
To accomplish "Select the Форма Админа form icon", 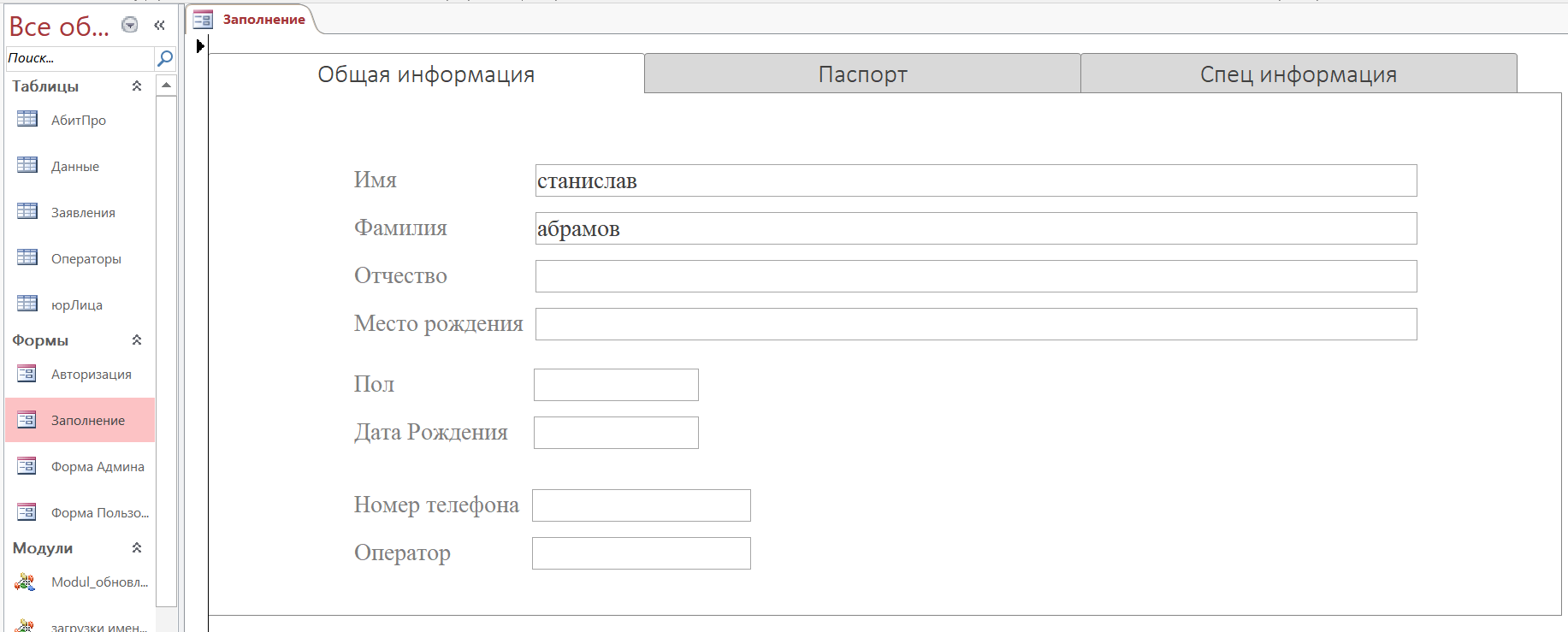I will pos(27,466).
